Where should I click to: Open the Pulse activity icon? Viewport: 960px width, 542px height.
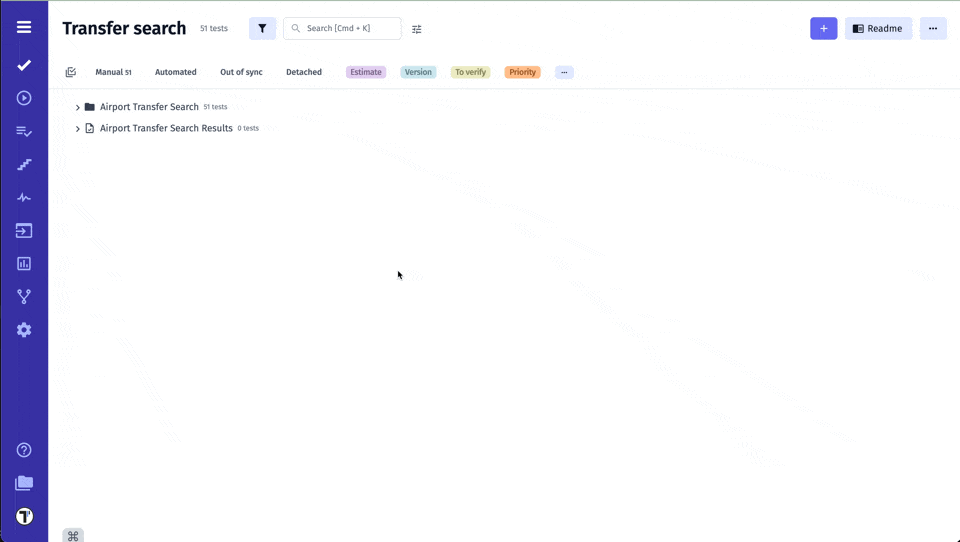point(24,198)
